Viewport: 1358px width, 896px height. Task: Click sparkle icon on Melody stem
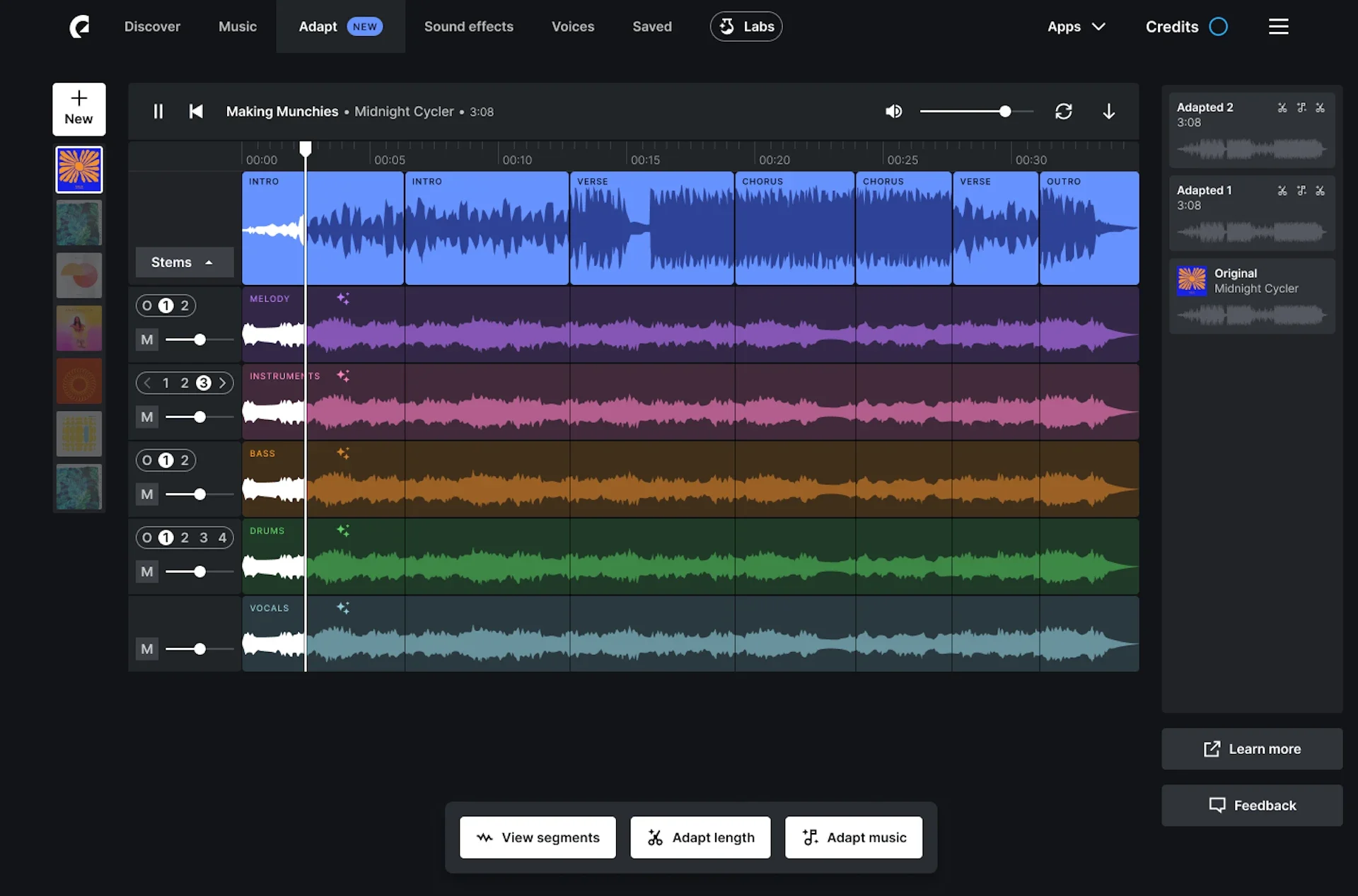[343, 298]
